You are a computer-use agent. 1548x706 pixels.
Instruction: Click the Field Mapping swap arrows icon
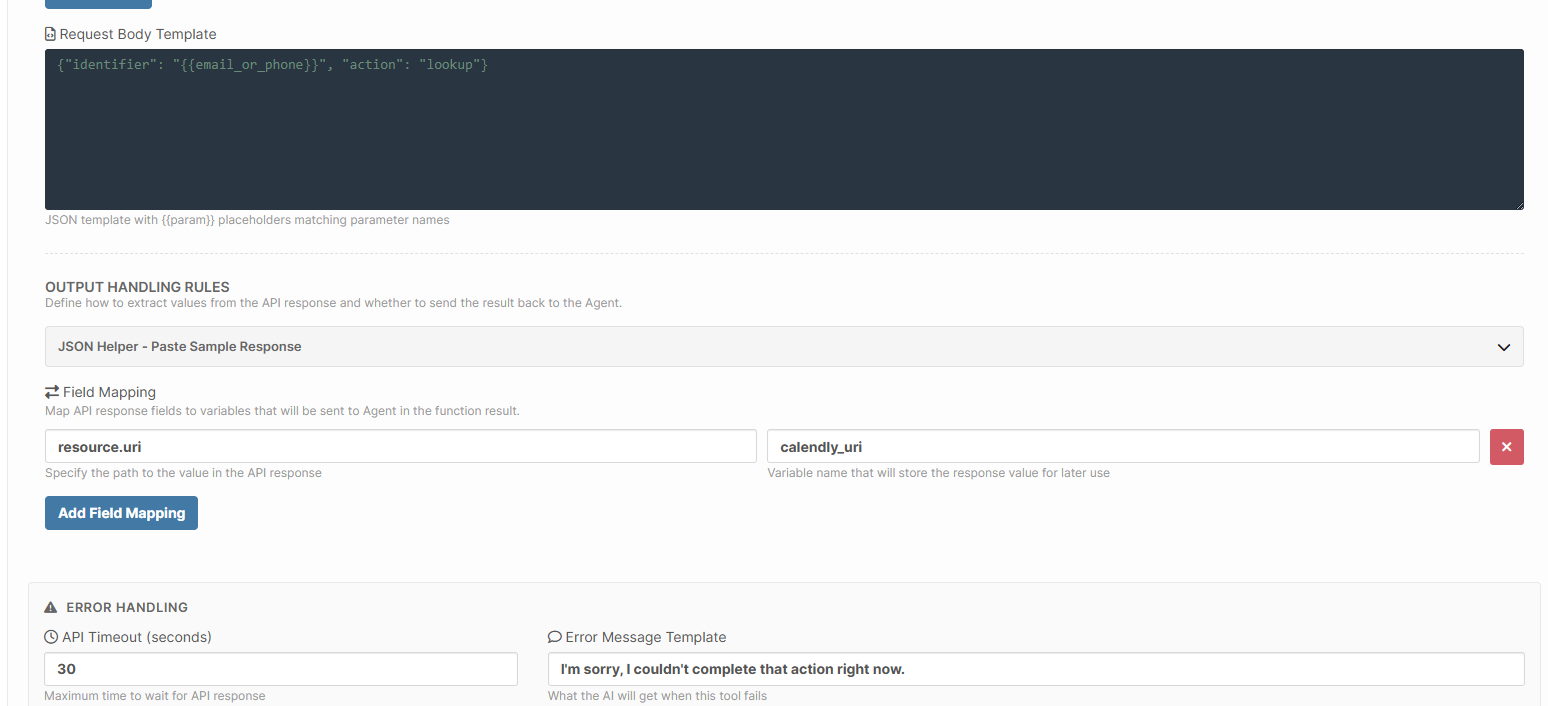[52, 392]
